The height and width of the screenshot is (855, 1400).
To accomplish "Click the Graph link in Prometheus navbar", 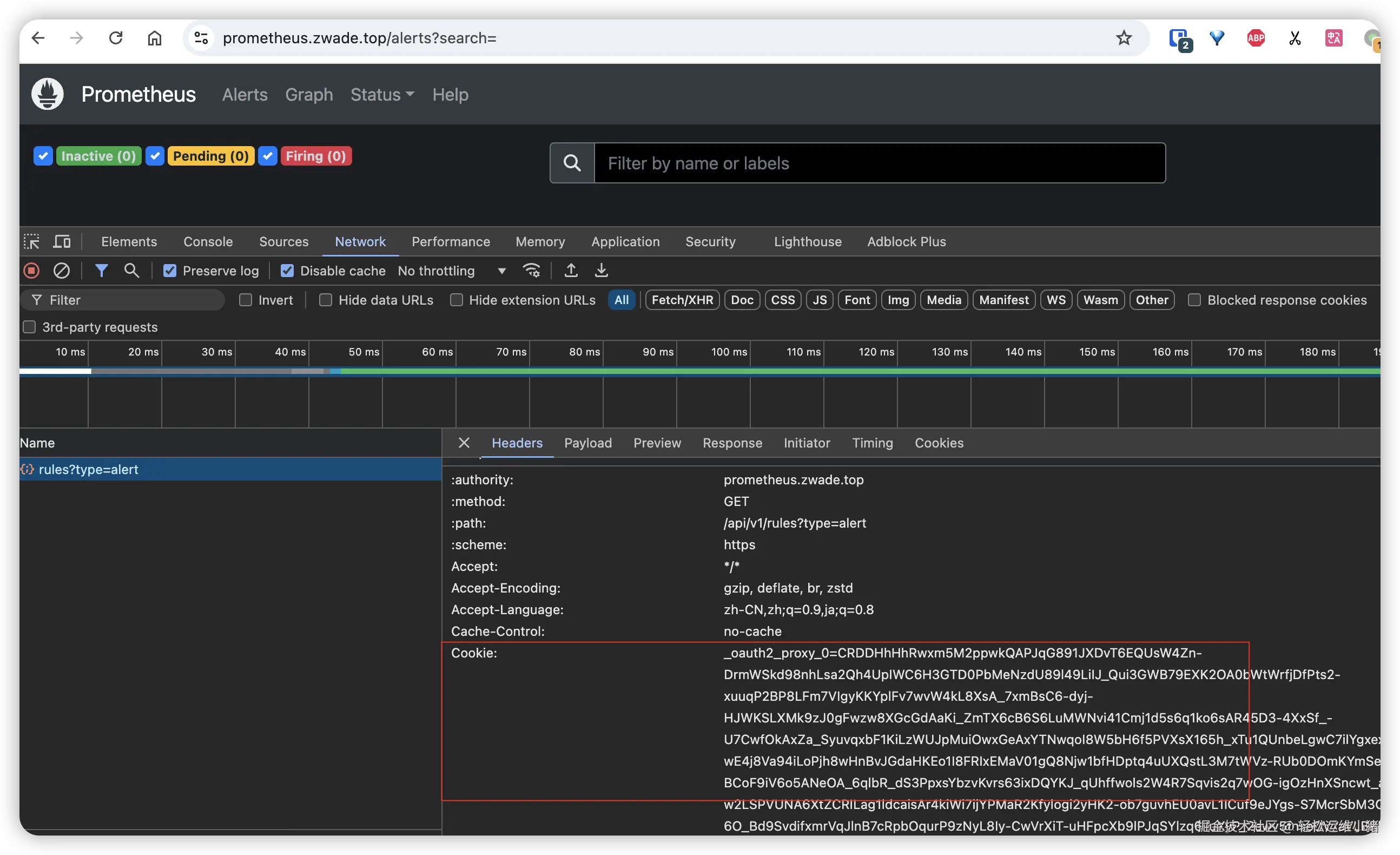I will point(308,94).
